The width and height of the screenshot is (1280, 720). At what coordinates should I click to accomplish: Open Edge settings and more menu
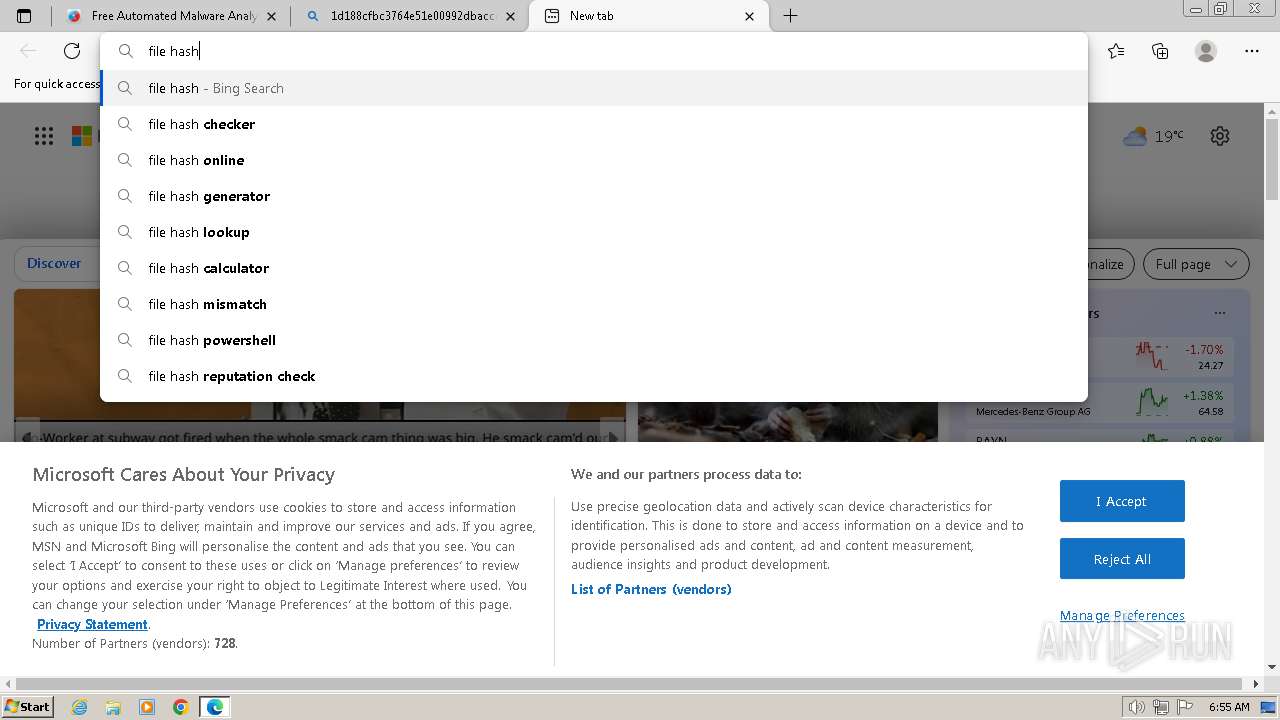pos(1252,51)
